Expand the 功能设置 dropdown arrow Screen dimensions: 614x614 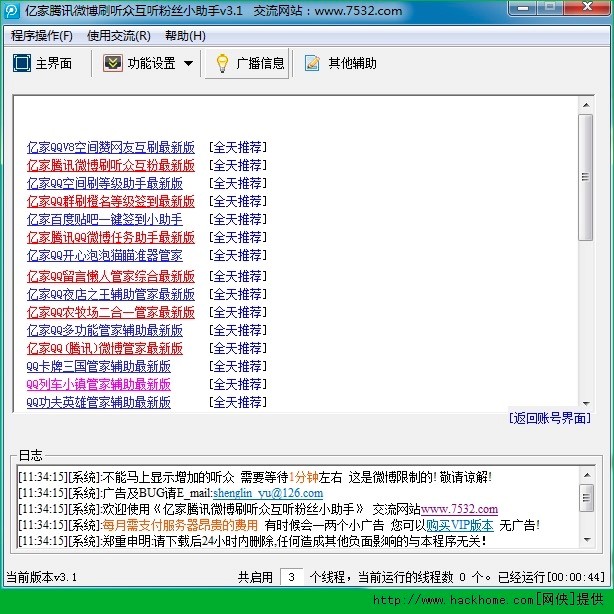coord(188,63)
